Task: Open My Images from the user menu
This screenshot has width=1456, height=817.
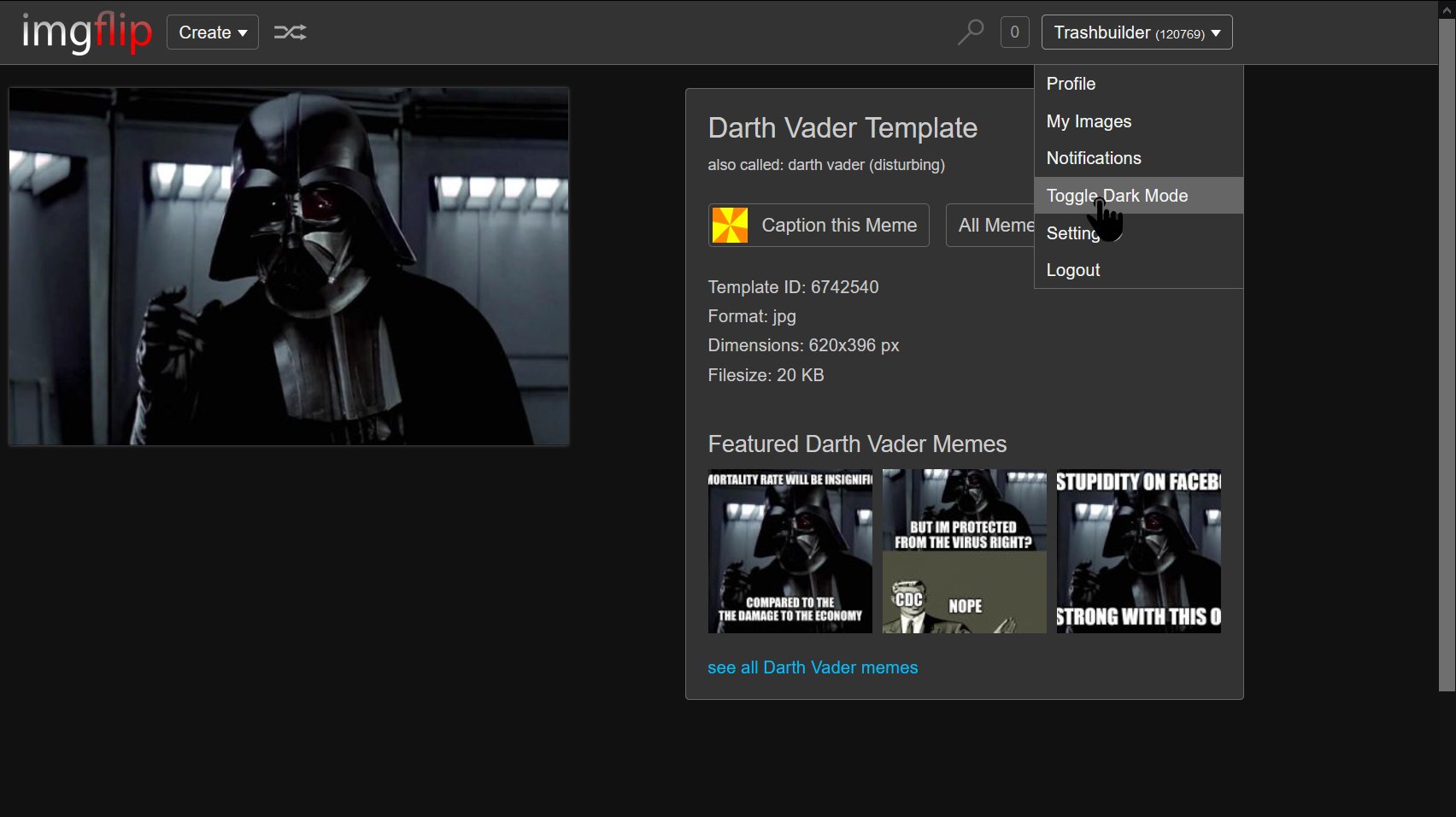Action: [1138, 121]
